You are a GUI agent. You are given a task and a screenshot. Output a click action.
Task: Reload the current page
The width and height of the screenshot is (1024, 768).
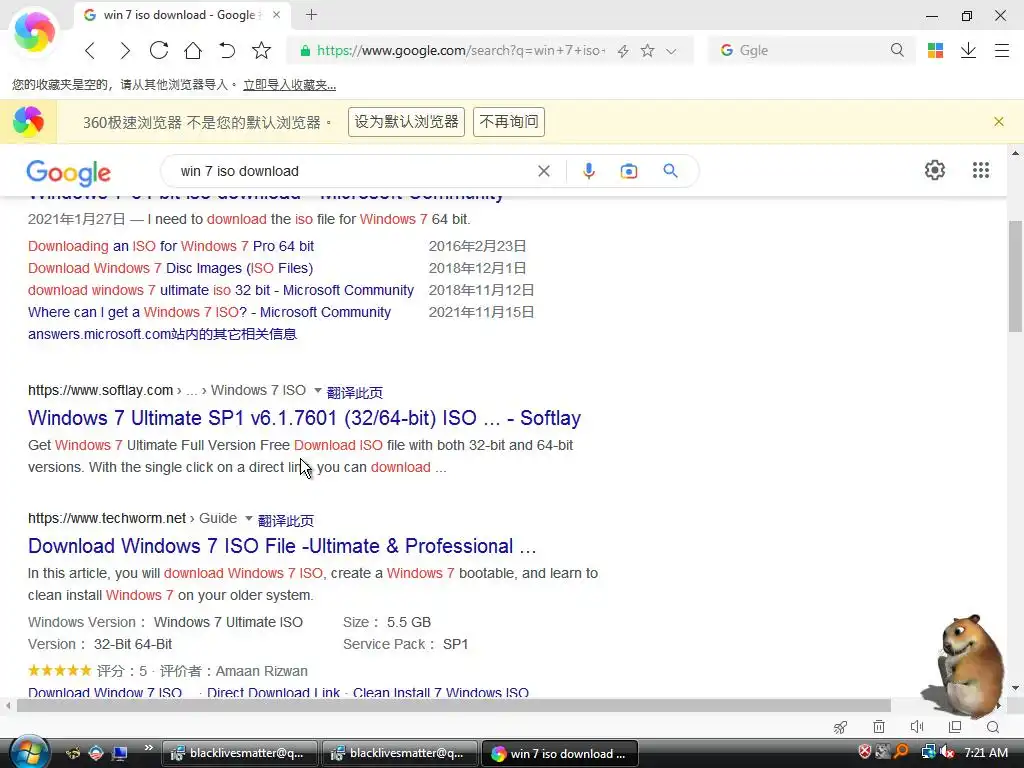click(x=159, y=50)
